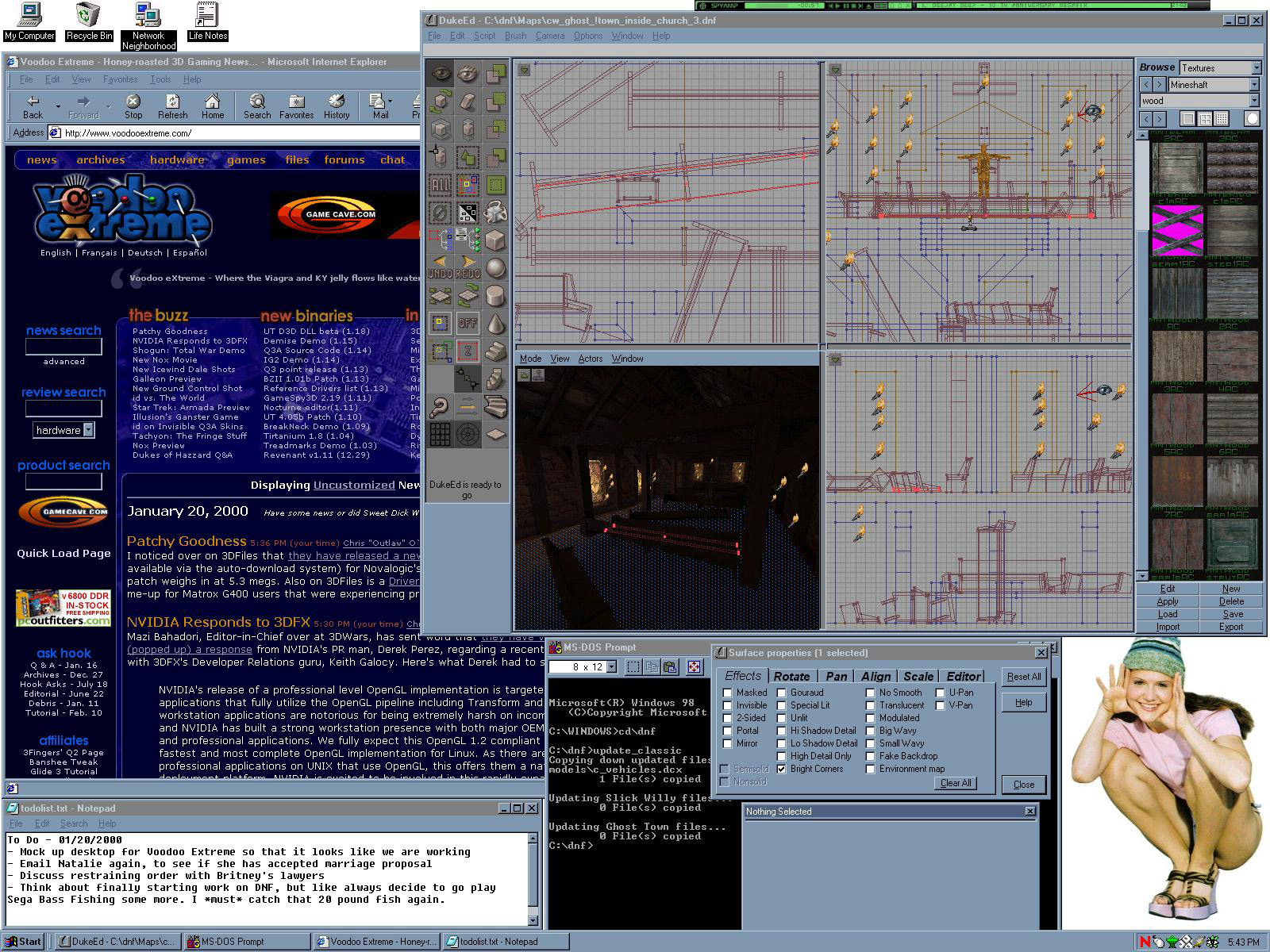The image size is (1270, 952).
Task: Select the pink crossed-beams texture thumbnail
Action: click(x=1177, y=231)
